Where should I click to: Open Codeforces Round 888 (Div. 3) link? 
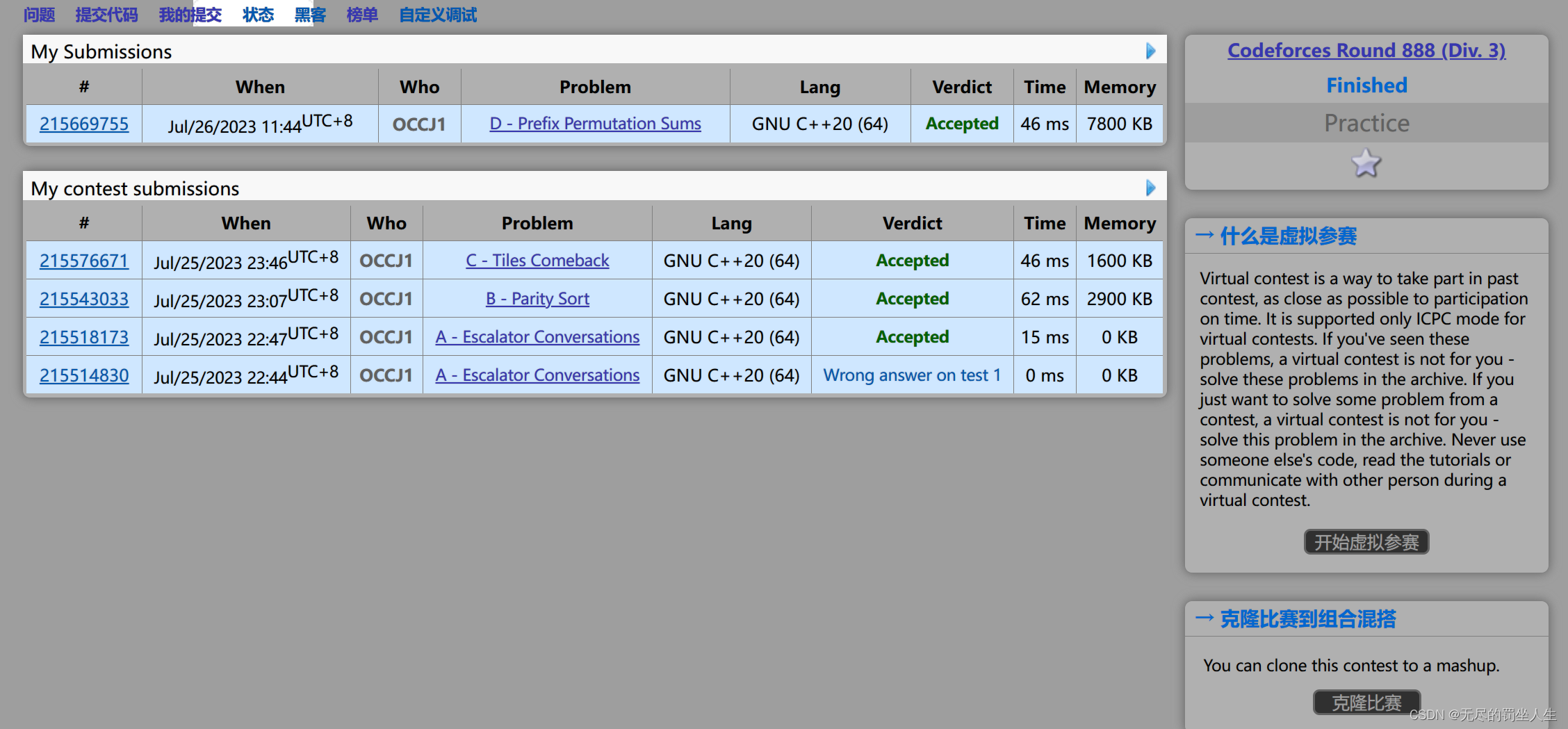point(1366,51)
